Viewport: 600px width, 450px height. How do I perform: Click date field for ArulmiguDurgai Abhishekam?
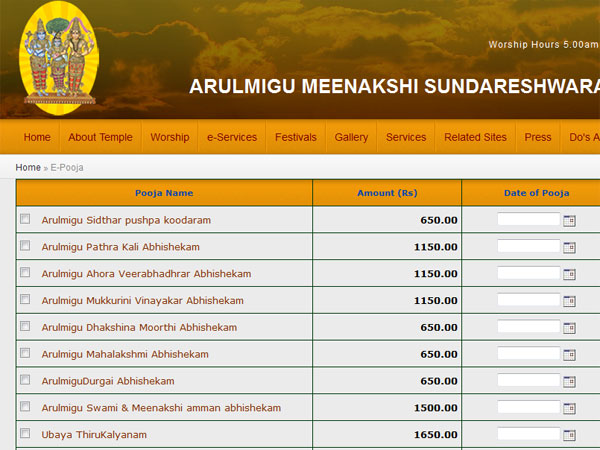click(x=529, y=380)
